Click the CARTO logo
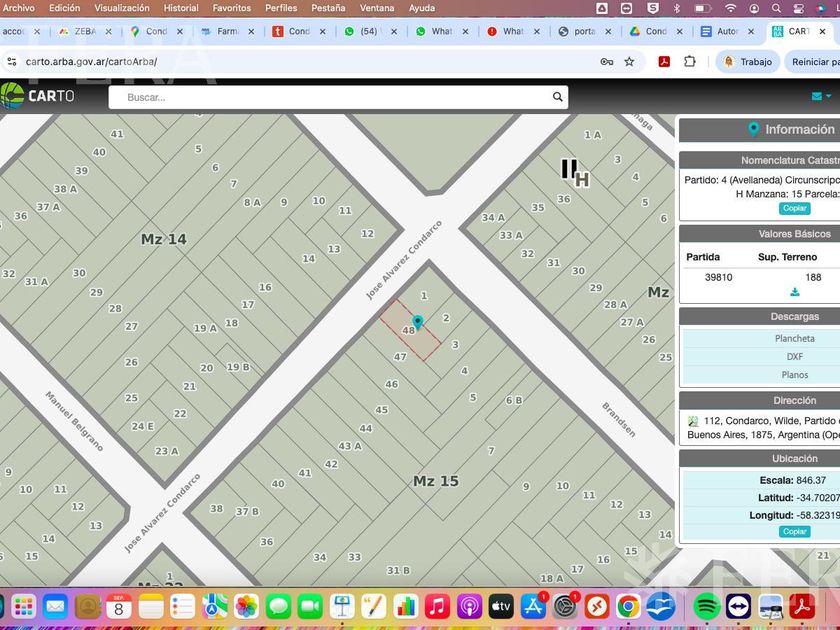The image size is (840, 630). point(38,96)
